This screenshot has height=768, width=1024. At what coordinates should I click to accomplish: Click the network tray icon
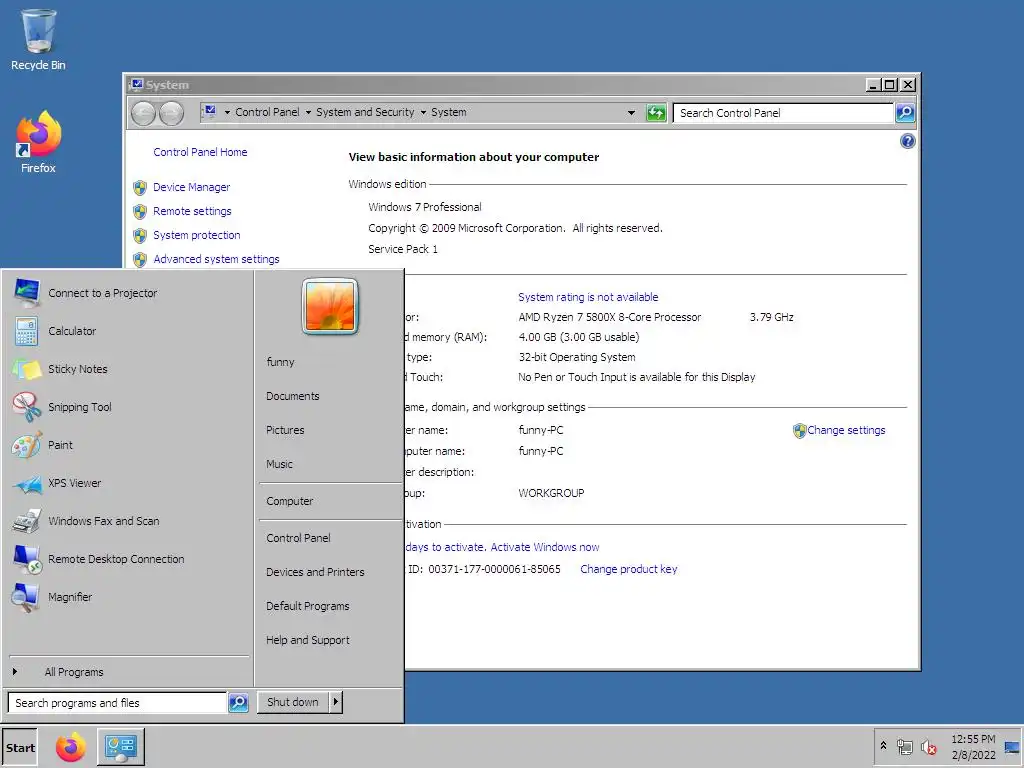[x=904, y=747]
